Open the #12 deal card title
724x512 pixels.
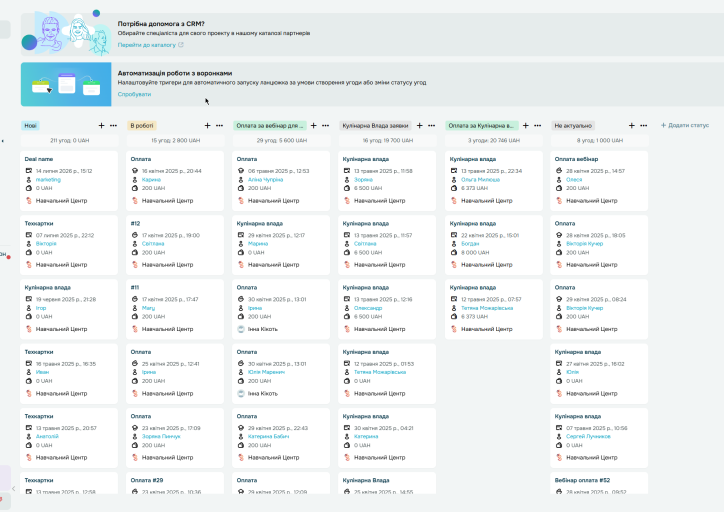click(135, 223)
